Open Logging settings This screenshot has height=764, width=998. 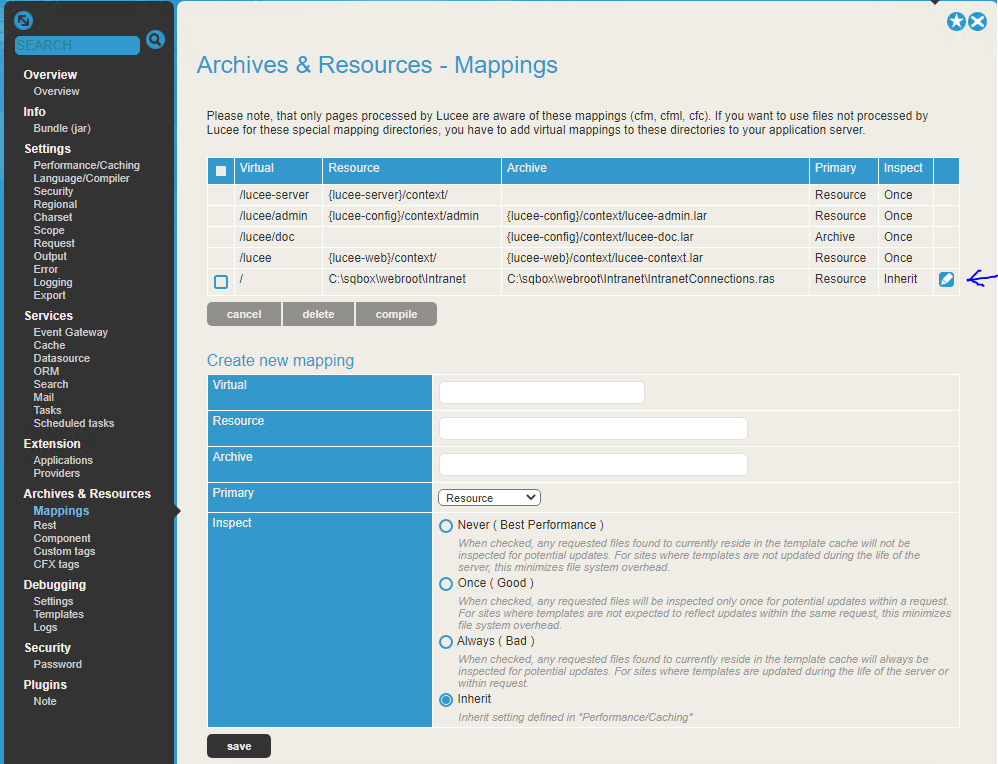(x=53, y=282)
